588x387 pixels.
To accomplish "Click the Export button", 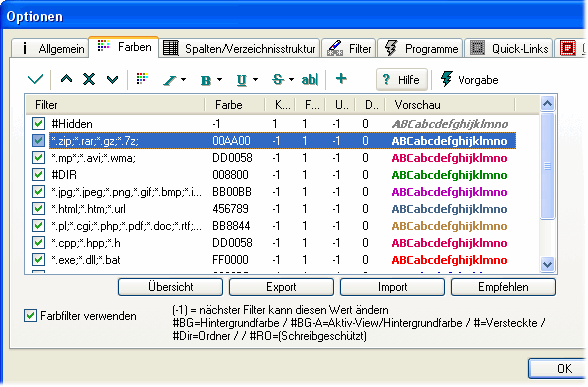I will (x=281, y=287).
